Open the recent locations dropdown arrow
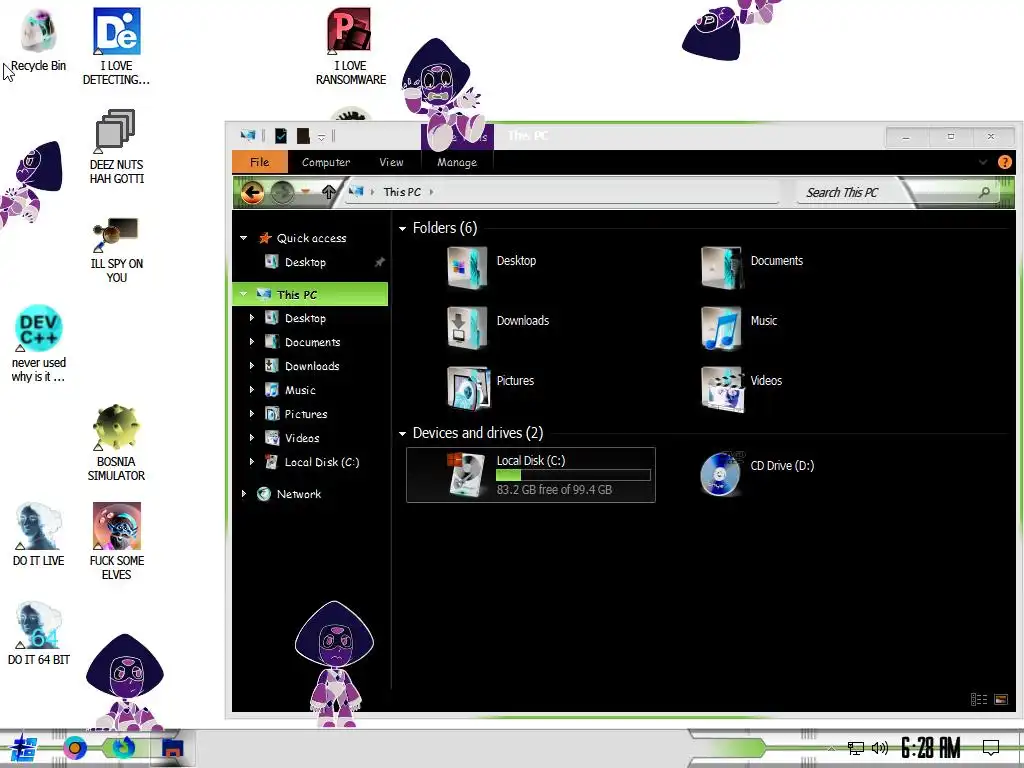This screenshot has height=768, width=1024. (x=305, y=191)
